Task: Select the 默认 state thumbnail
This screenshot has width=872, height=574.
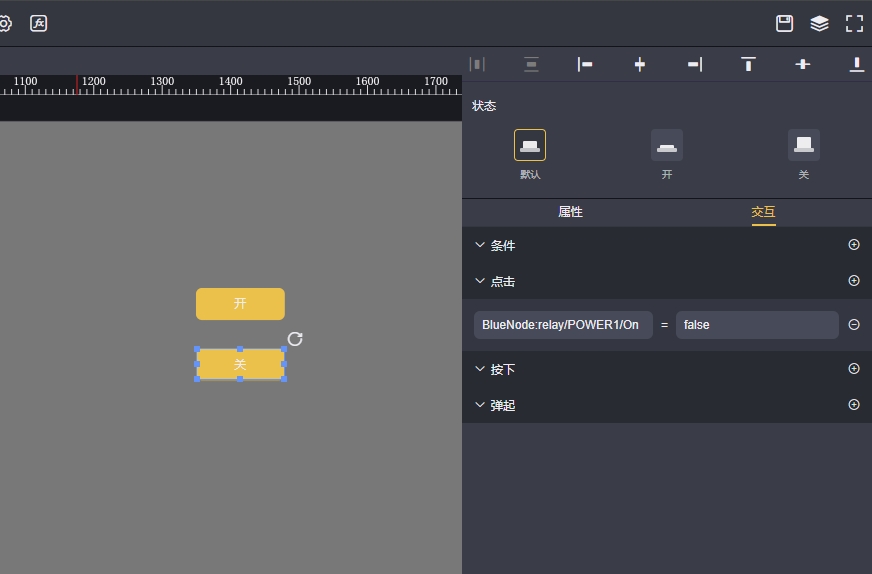Action: click(529, 145)
